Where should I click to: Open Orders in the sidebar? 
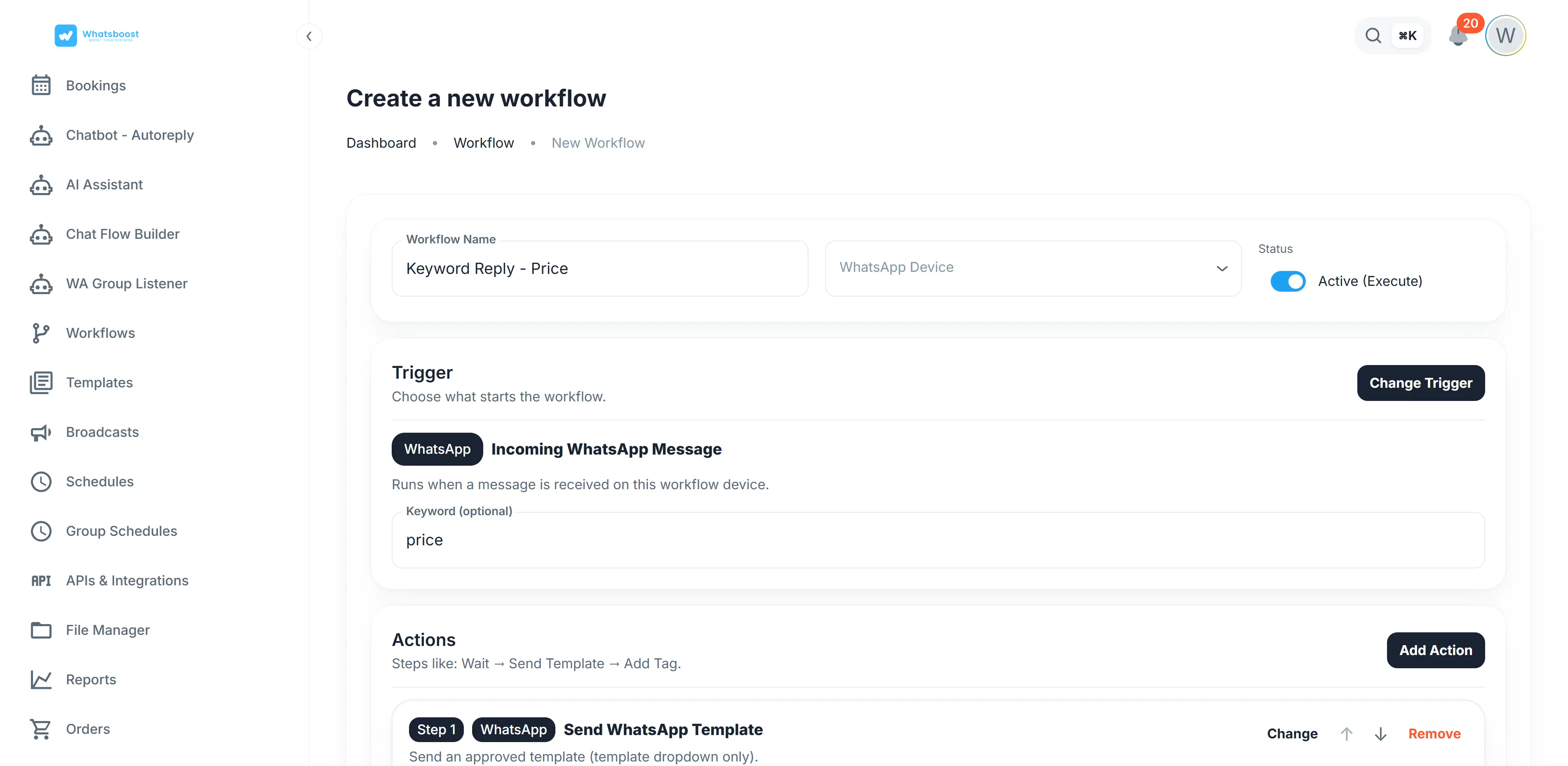[88, 729]
